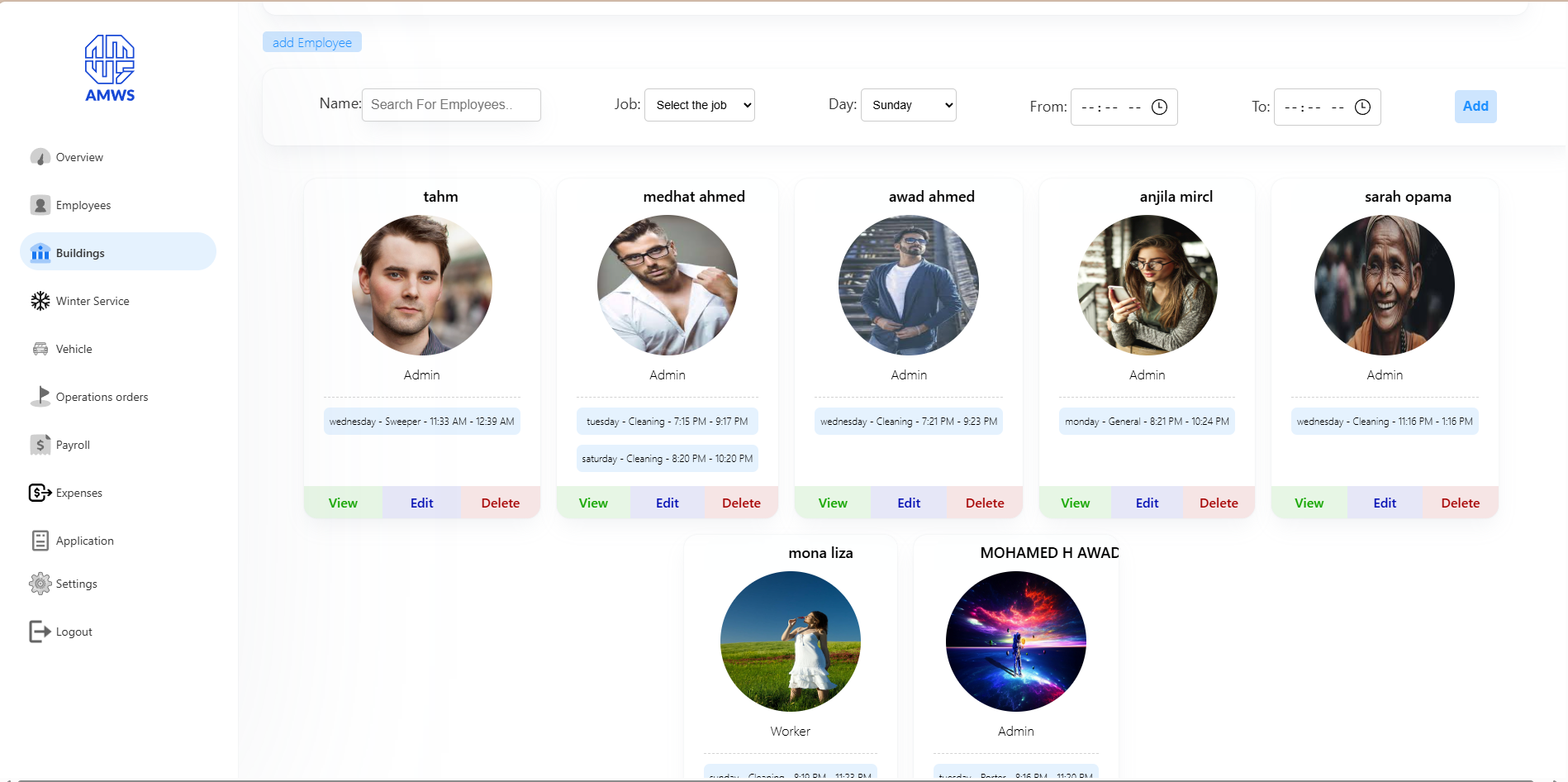Click the AMWS logo
This screenshot has width=1568, height=782.
click(110, 68)
